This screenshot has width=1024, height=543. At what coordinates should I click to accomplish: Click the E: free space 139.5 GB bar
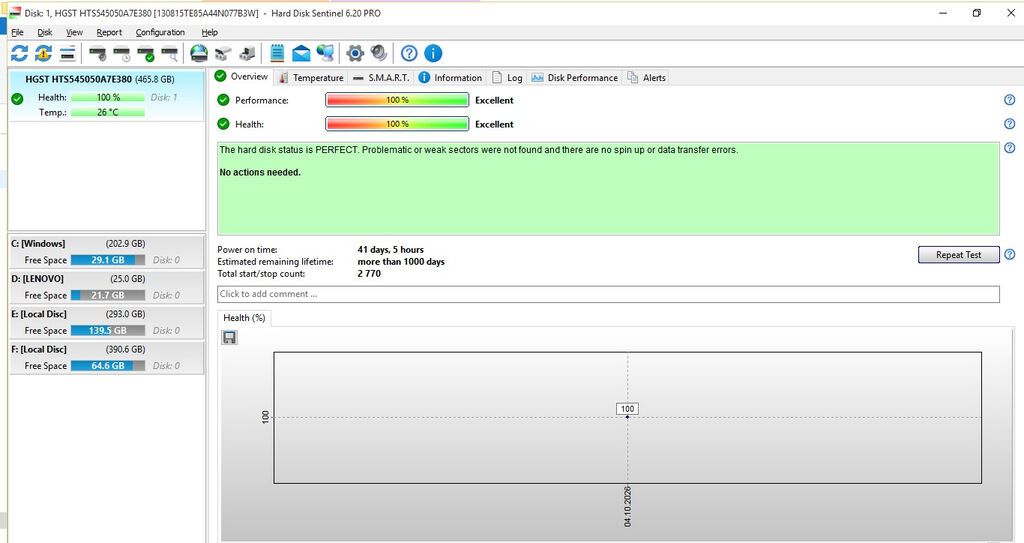click(x=108, y=331)
